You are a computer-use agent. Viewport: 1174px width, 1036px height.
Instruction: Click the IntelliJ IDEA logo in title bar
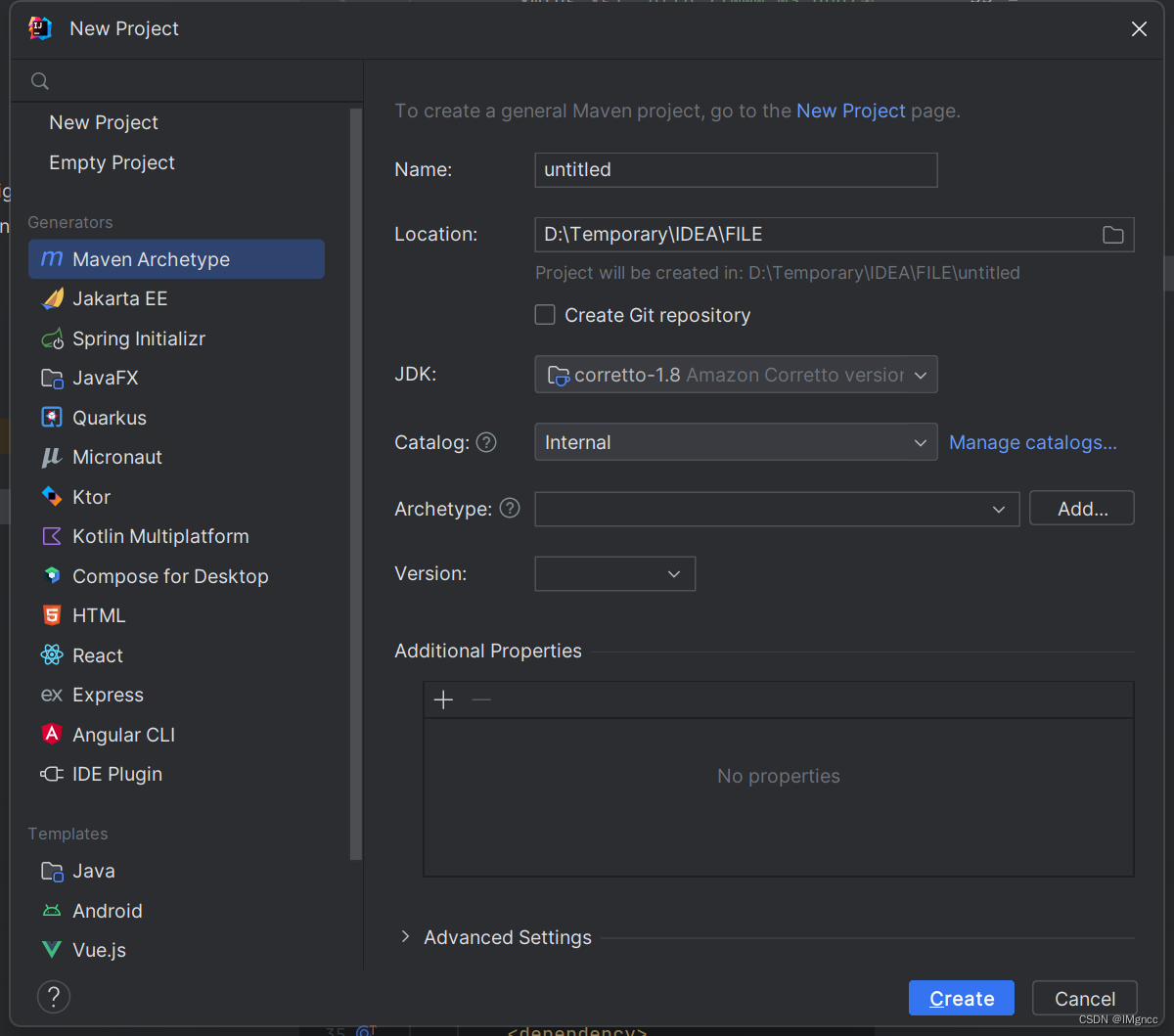(40, 28)
